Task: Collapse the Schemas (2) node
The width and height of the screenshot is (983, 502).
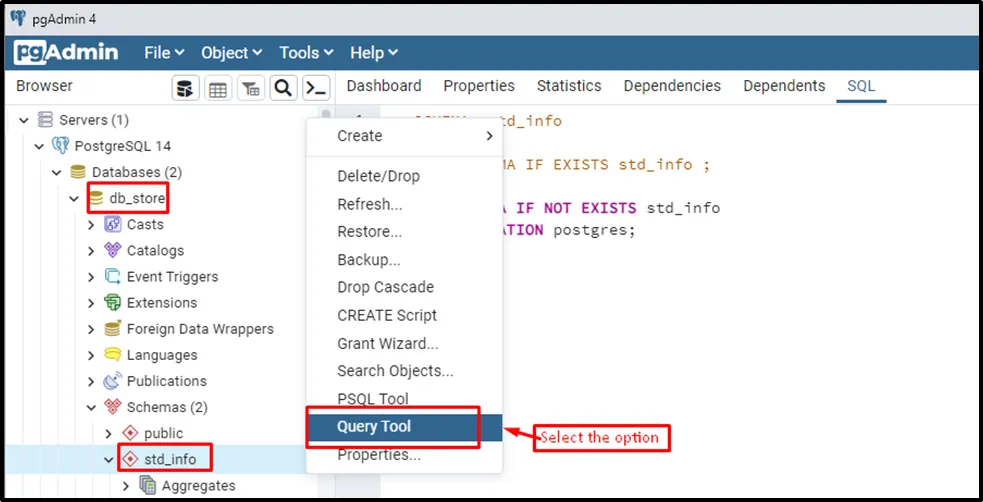Action: coord(91,407)
